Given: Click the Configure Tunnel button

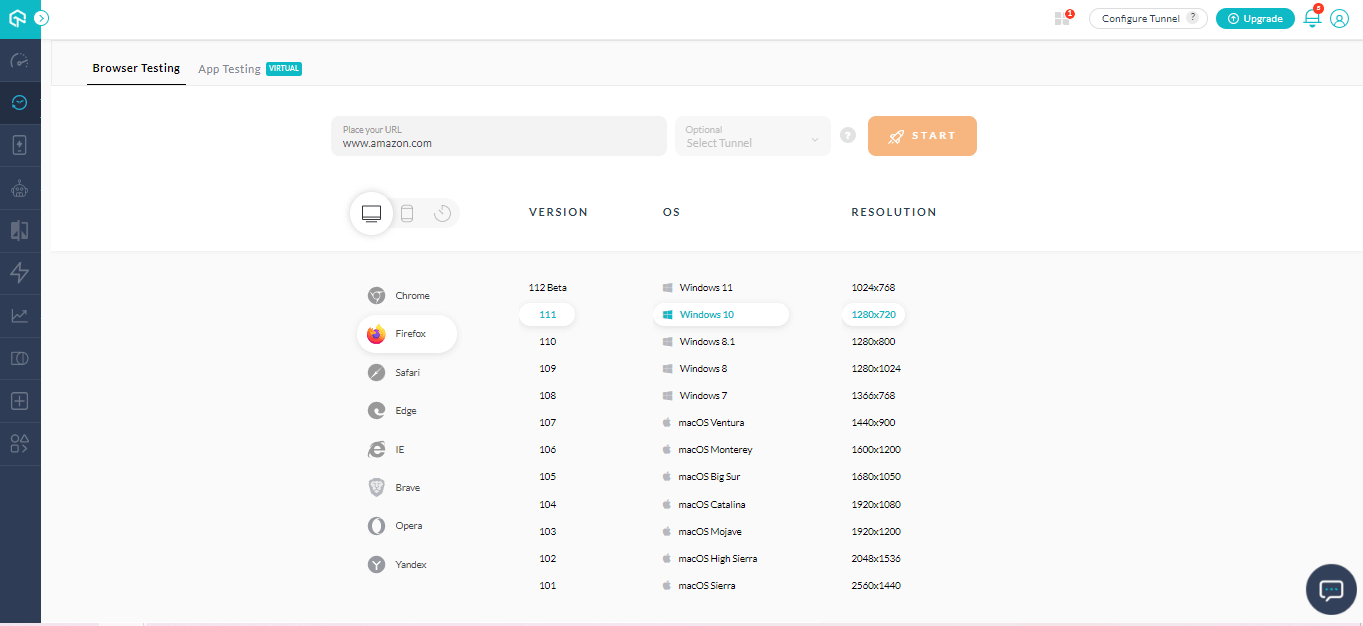Looking at the screenshot, I should (x=1148, y=18).
